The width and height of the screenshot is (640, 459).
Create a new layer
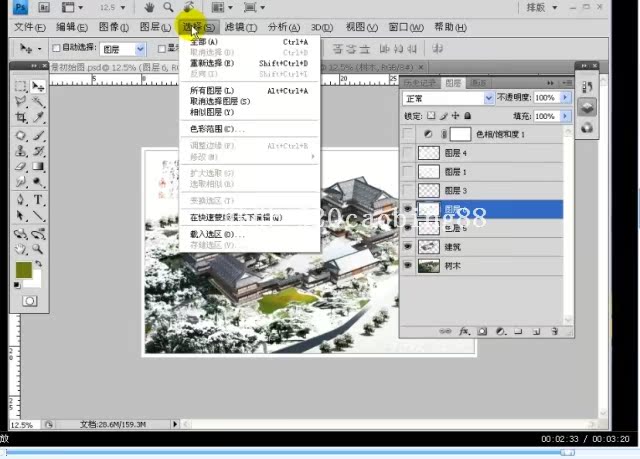pyautogui.click(x=536, y=331)
